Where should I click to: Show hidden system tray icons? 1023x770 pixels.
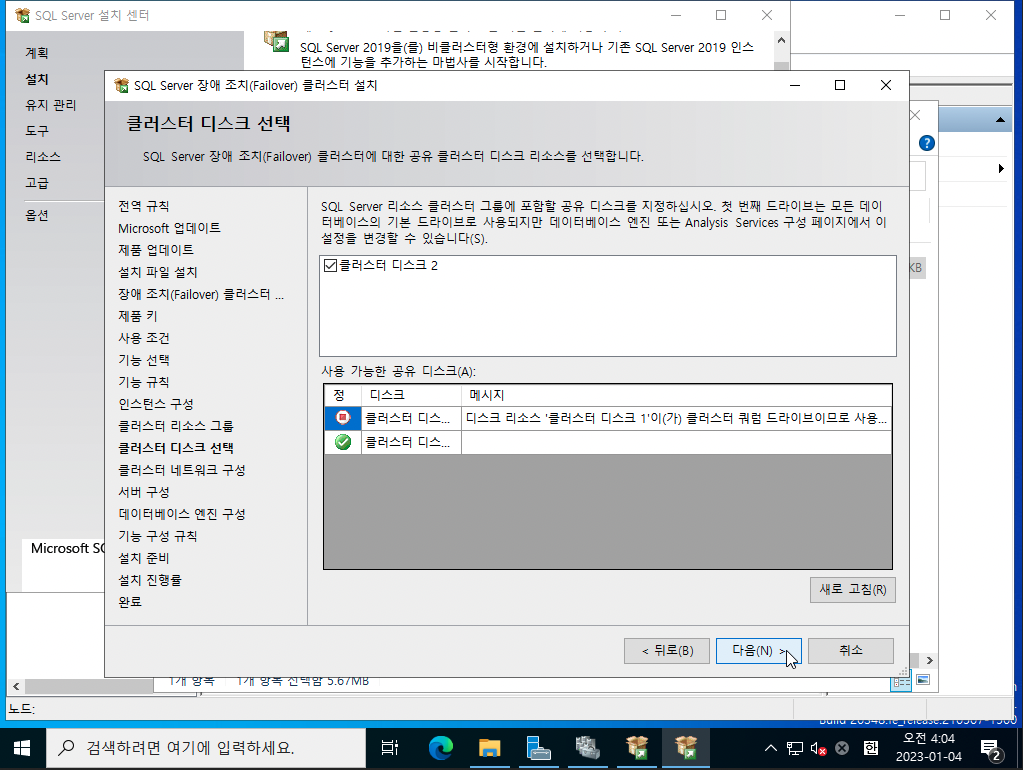(771, 748)
